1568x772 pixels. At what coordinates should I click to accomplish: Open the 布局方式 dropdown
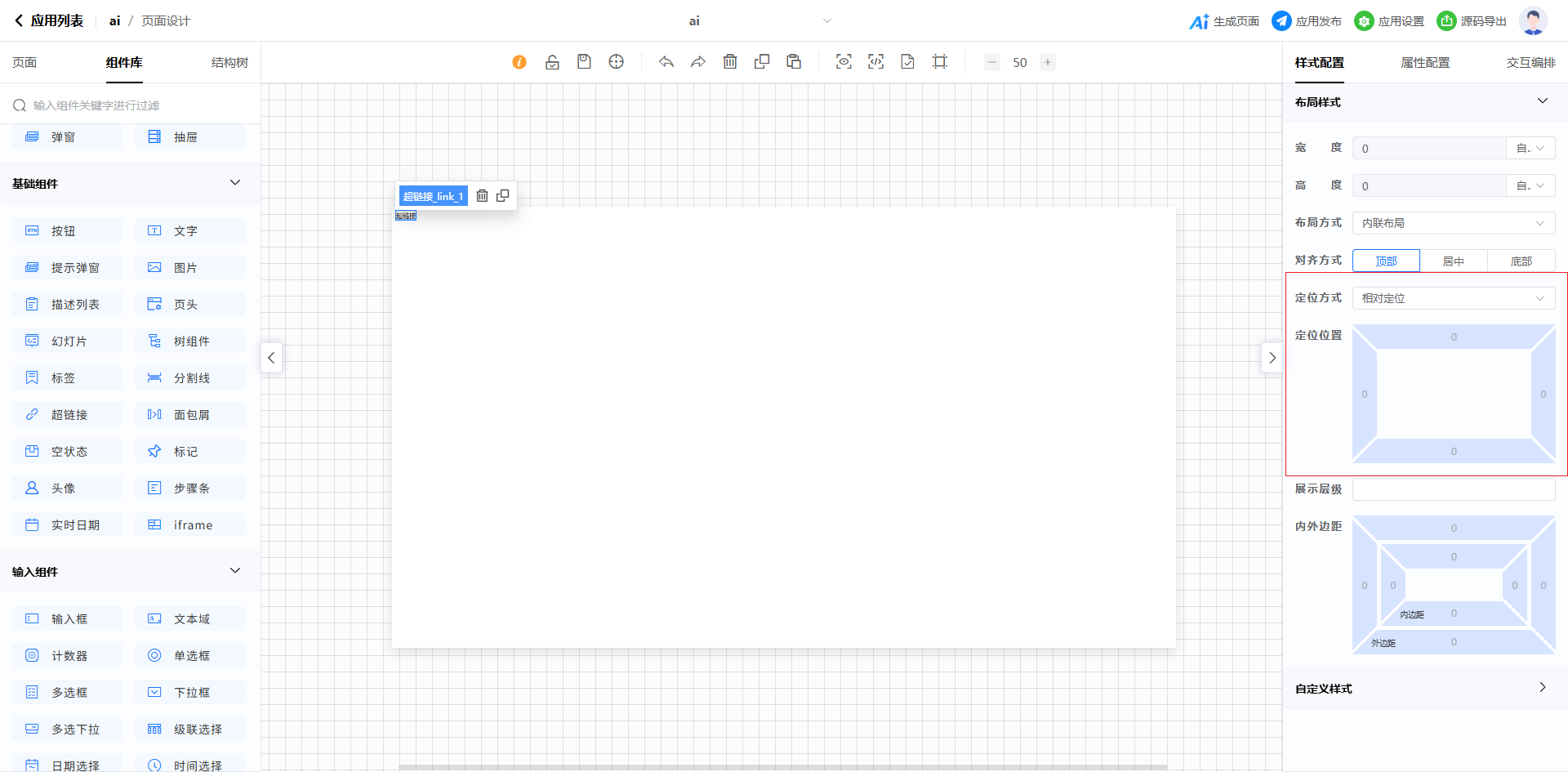coord(1453,223)
